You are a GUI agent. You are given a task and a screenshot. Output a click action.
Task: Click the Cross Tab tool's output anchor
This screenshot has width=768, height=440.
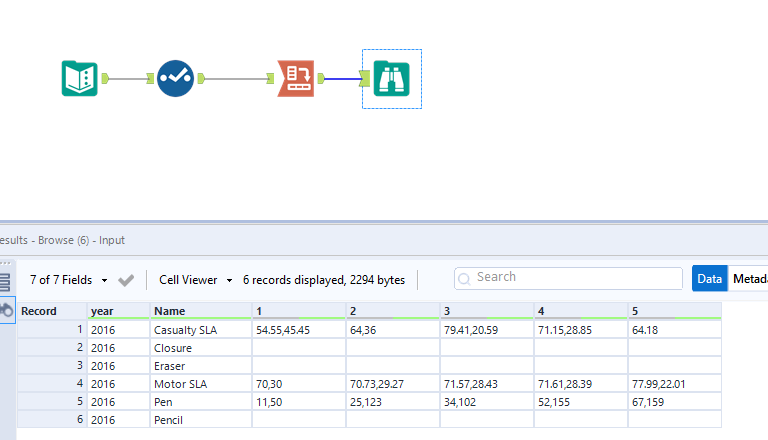pos(321,78)
